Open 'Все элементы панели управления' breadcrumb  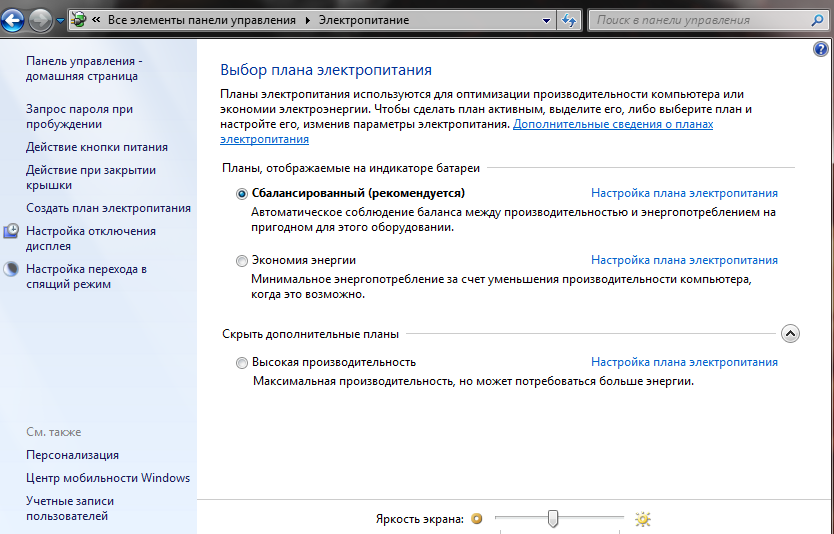(x=202, y=20)
